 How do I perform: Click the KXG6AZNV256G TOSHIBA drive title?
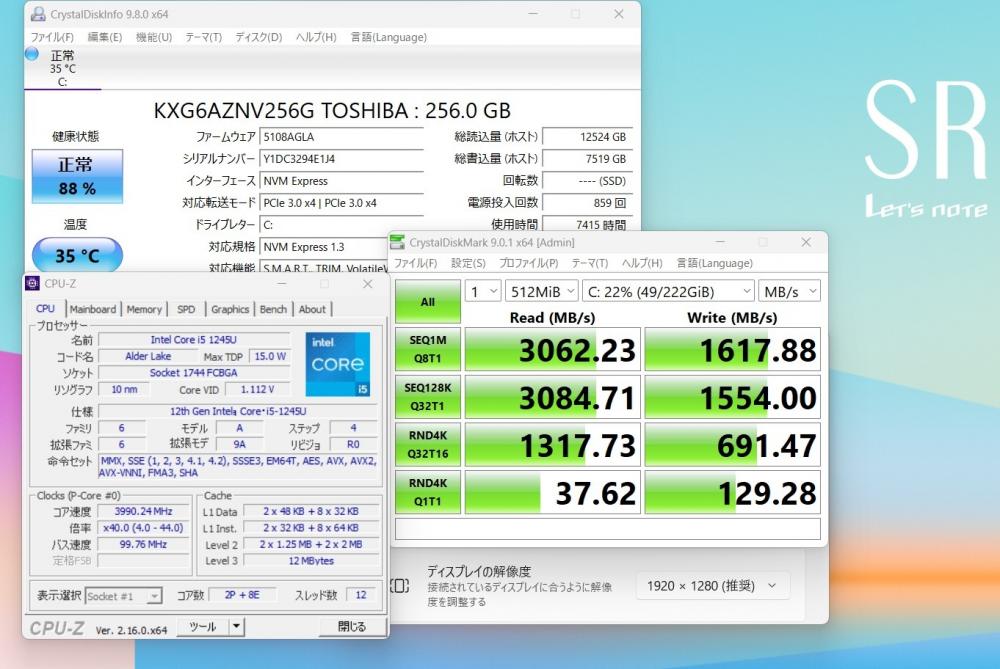(x=332, y=110)
